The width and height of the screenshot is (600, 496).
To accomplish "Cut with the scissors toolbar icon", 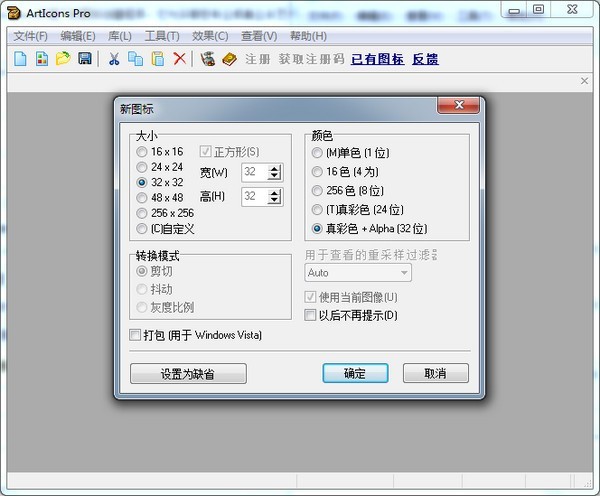I will [x=114, y=59].
